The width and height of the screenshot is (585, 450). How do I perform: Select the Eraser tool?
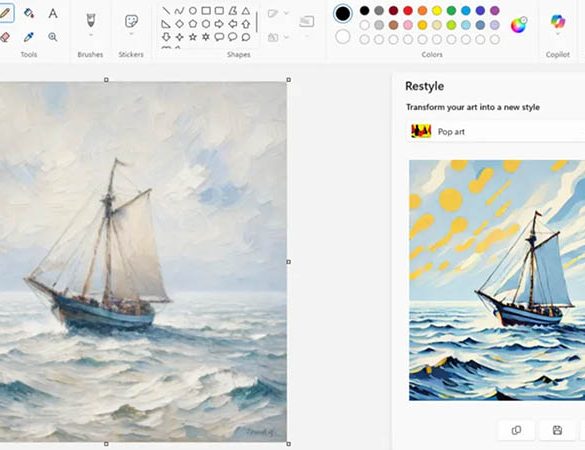tap(4, 37)
